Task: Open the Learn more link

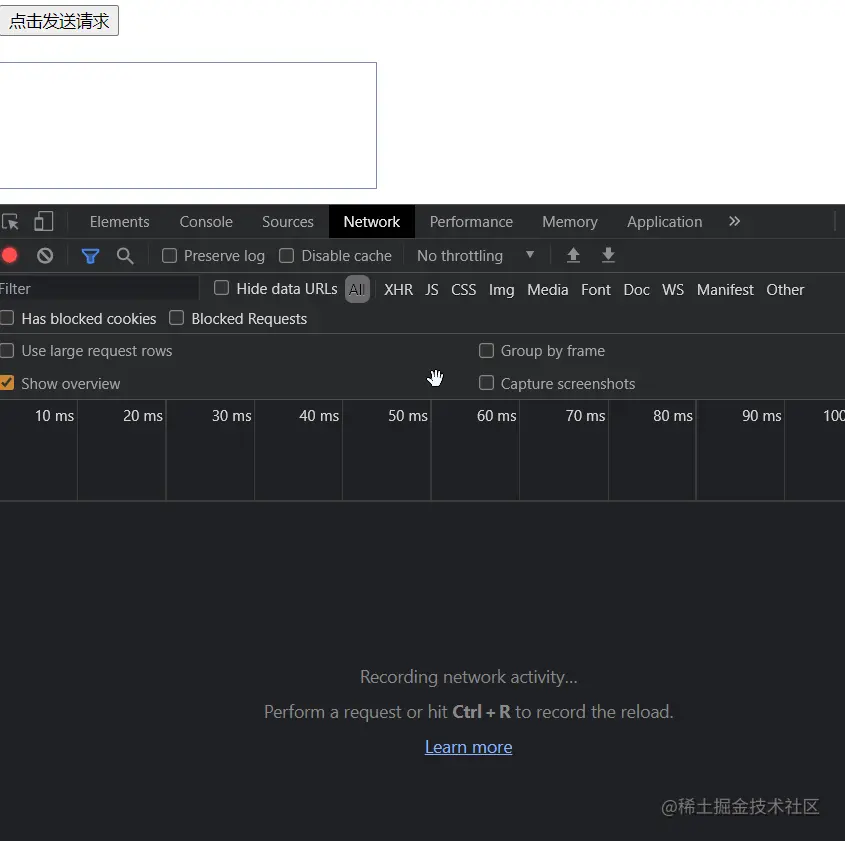Action: tap(468, 747)
